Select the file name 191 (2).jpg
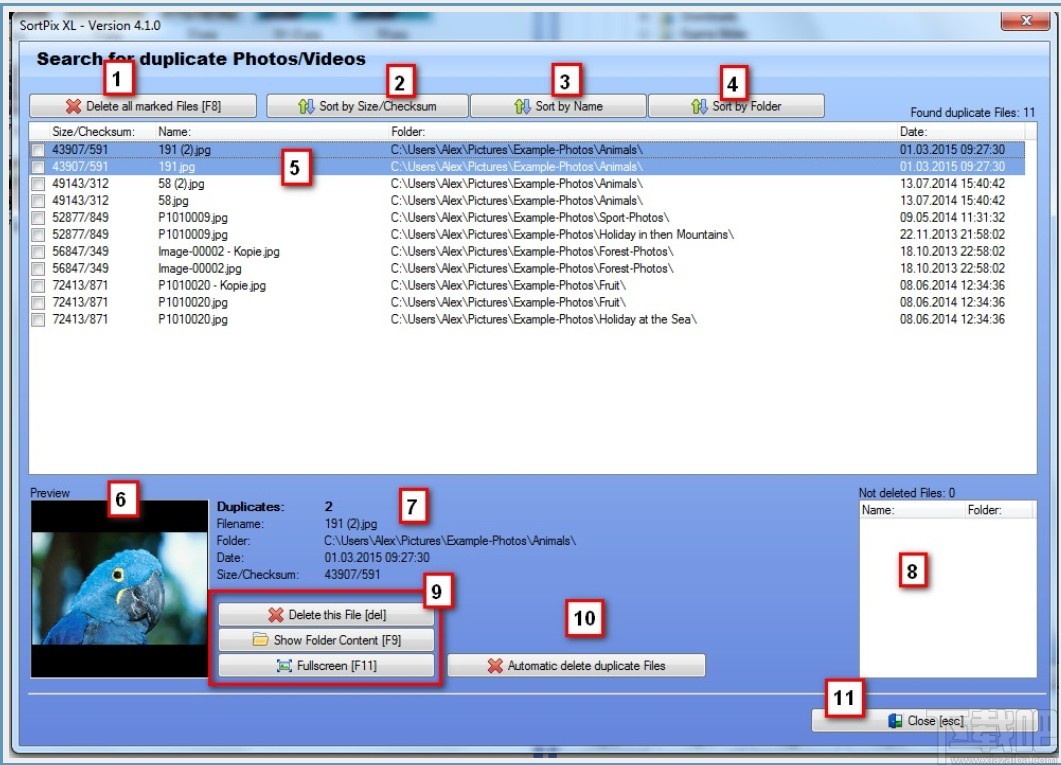Viewport: 1061px width, 765px height. (184, 150)
